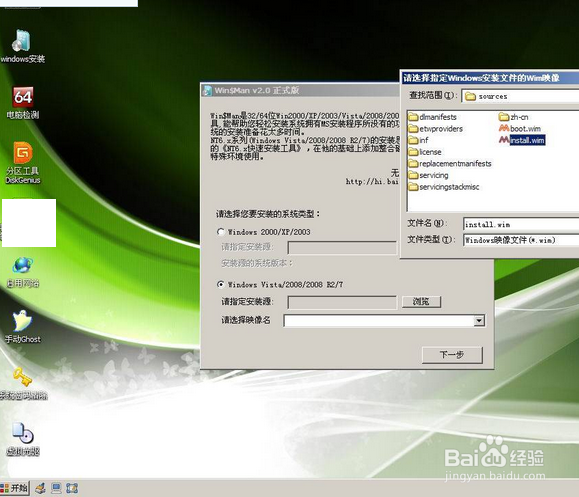Open the dlmanifests folder
Screen dimensions: 579x497
tap(433, 117)
